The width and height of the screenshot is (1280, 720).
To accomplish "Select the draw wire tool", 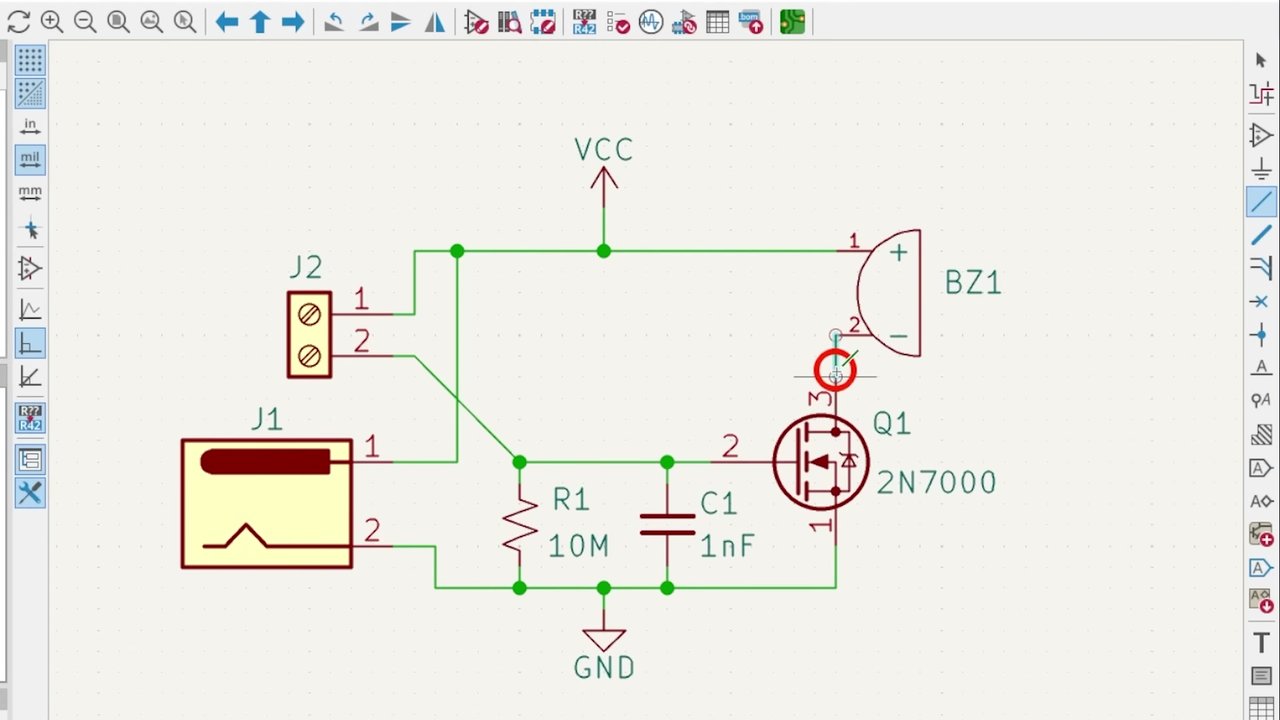I will coord(1261,201).
